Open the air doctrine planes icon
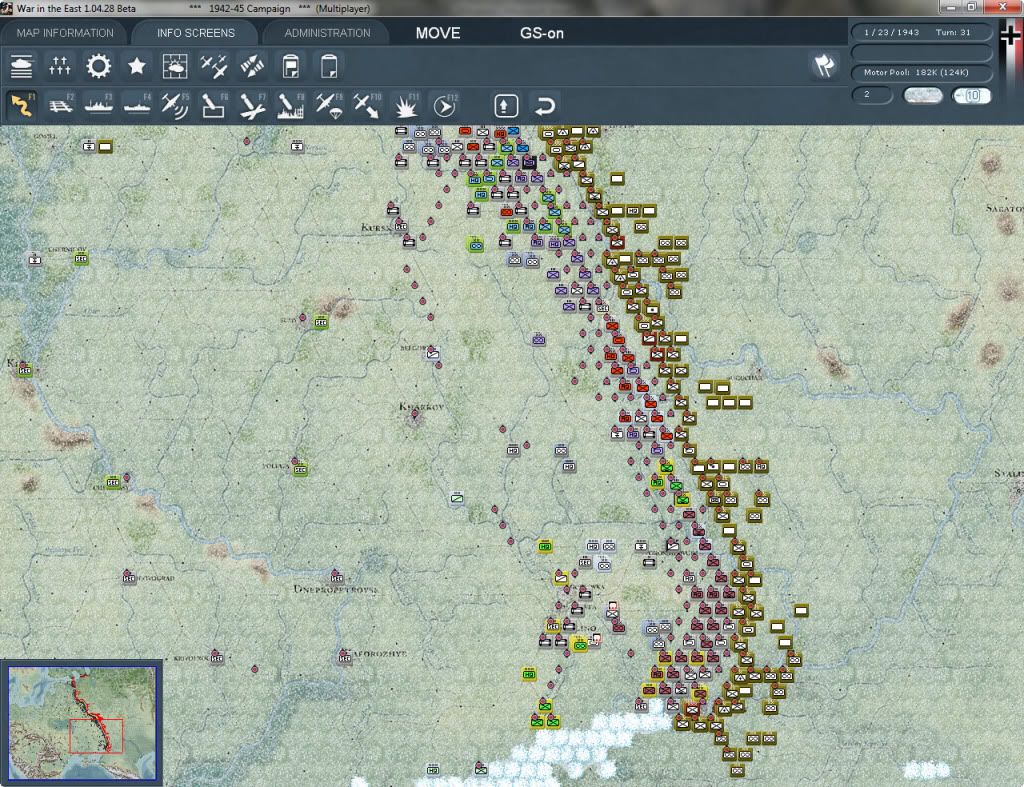The height and width of the screenshot is (787, 1024). (214, 67)
